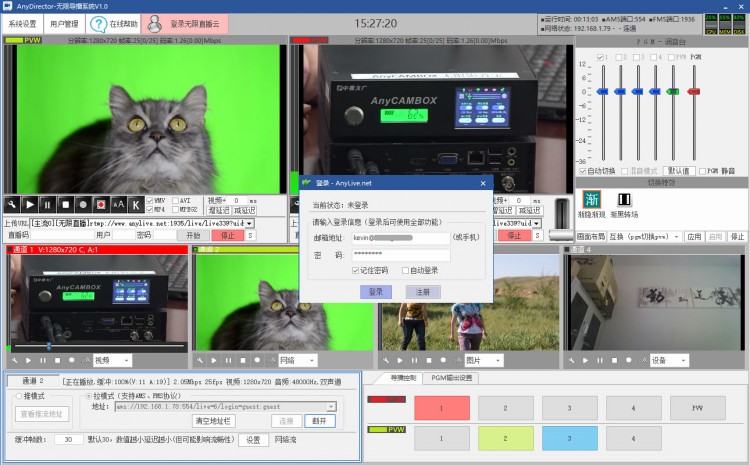Play channel 2 stream

pos(214,360)
